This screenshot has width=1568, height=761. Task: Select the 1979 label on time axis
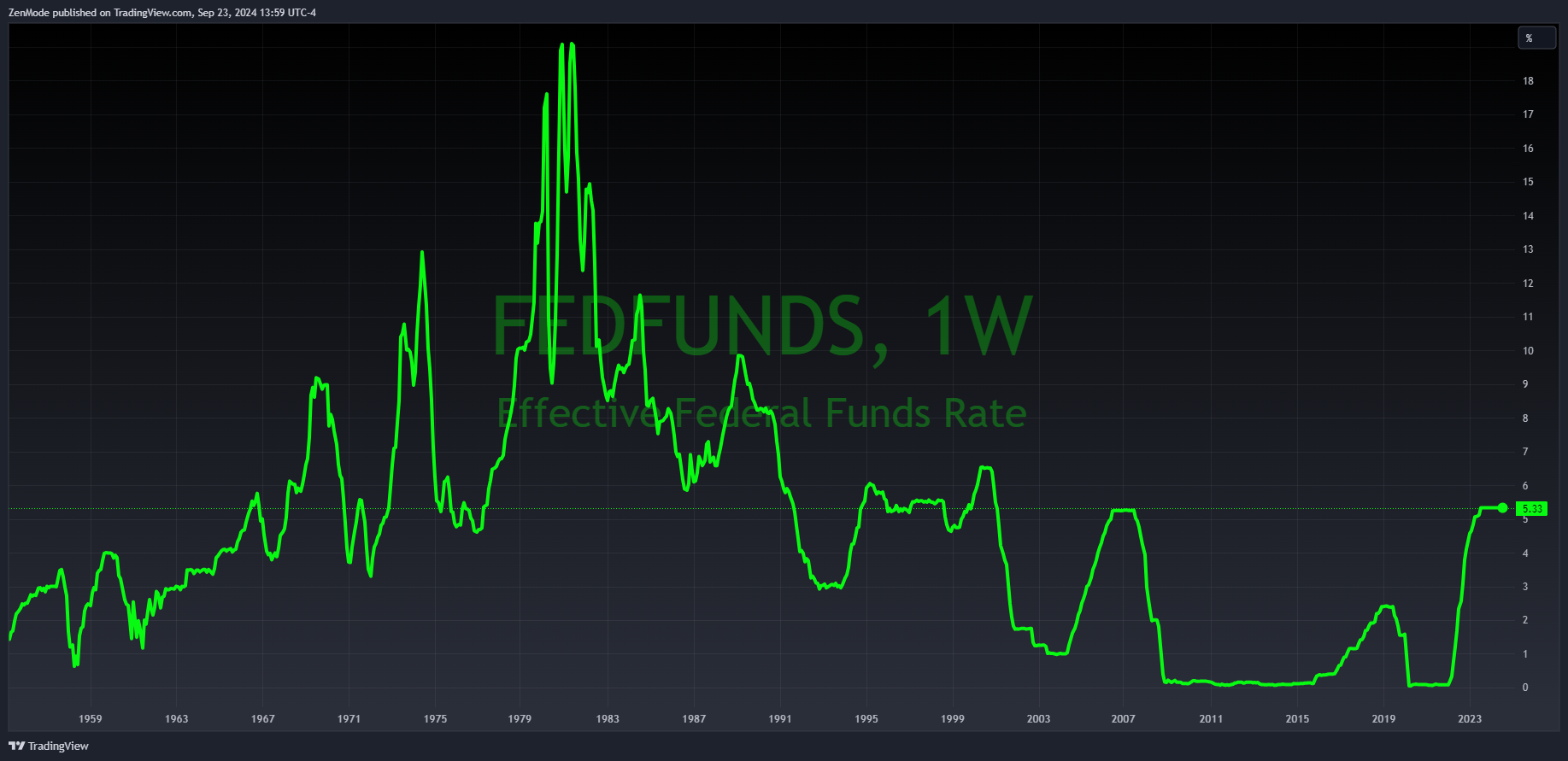(x=520, y=719)
